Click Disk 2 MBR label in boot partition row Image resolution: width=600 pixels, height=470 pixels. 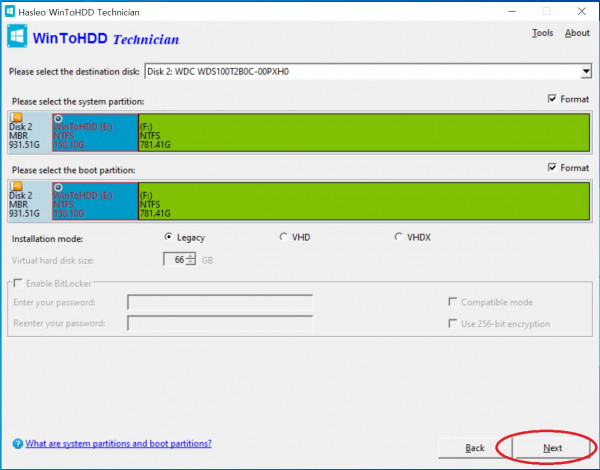click(24, 204)
